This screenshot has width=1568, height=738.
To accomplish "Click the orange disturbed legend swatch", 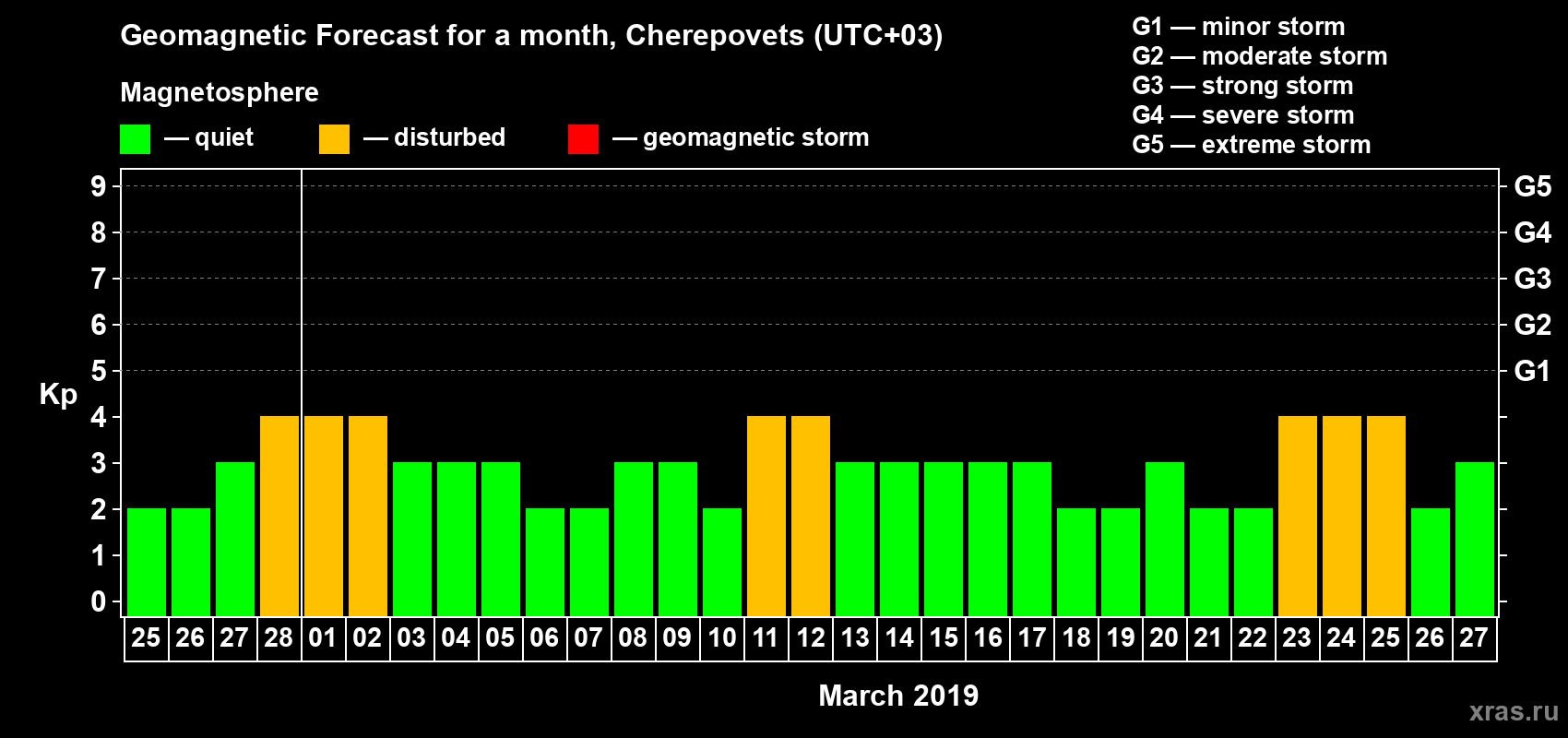I will coord(335,139).
